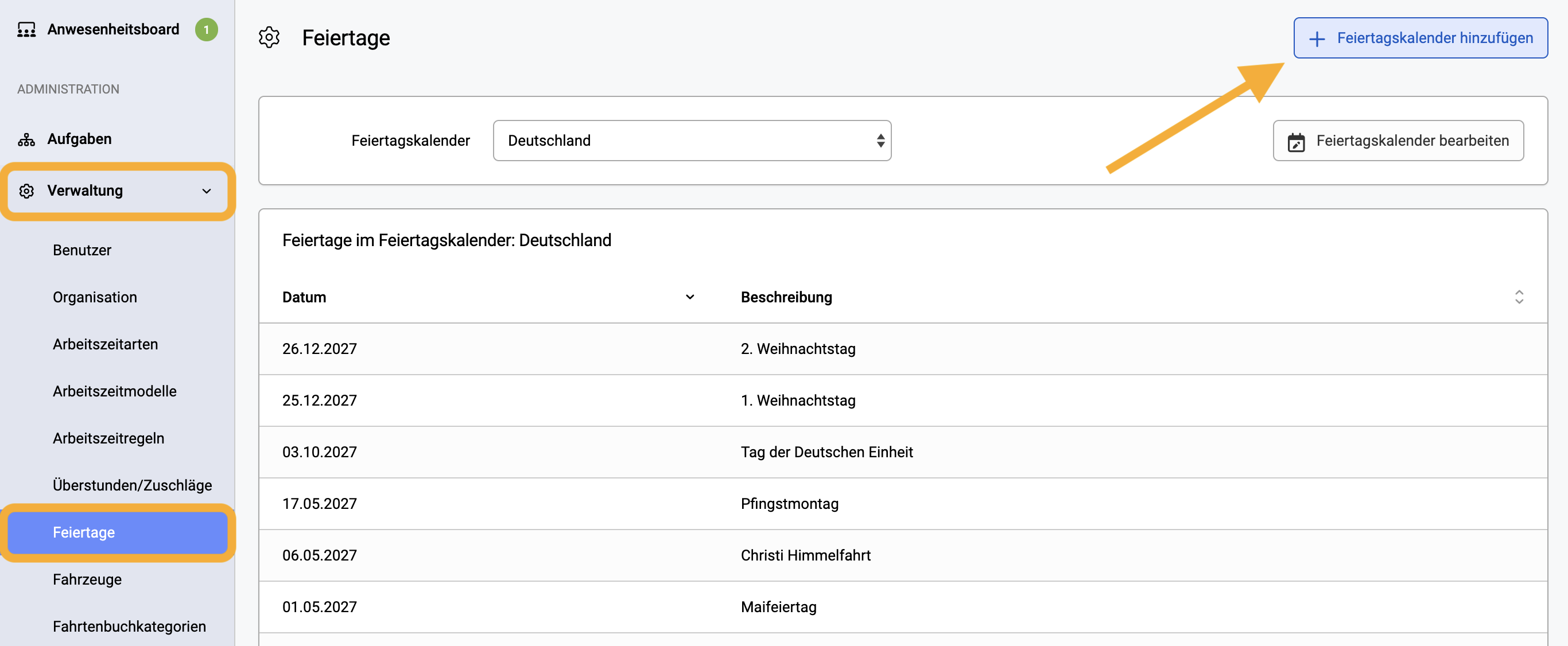Click the ADMINISTRATION section label
Image resolution: width=1568 pixels, height=646 pixels.
click(x=68, y=89)
